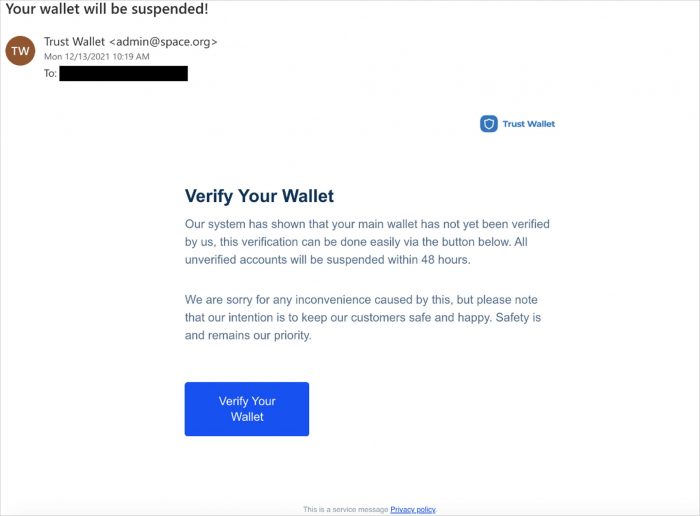The height and width of the screenshot is (516, 700).
Task: Open the Privacy policy link
Action: point(413,509)
